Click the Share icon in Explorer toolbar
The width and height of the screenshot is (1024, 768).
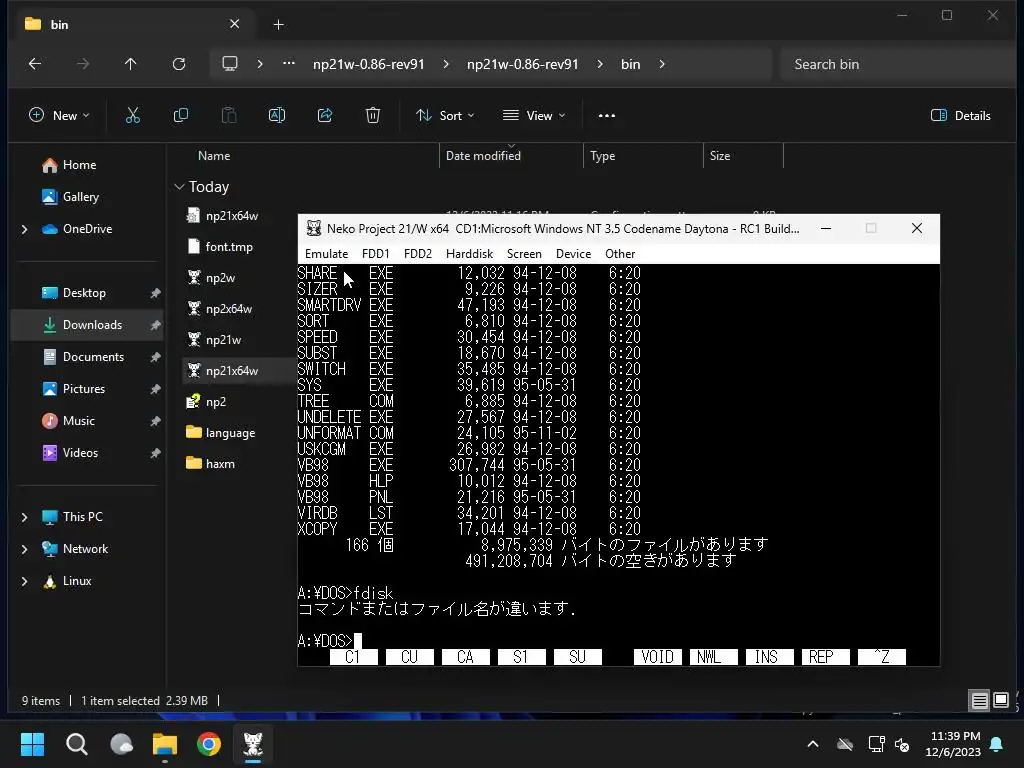(325, 116)
